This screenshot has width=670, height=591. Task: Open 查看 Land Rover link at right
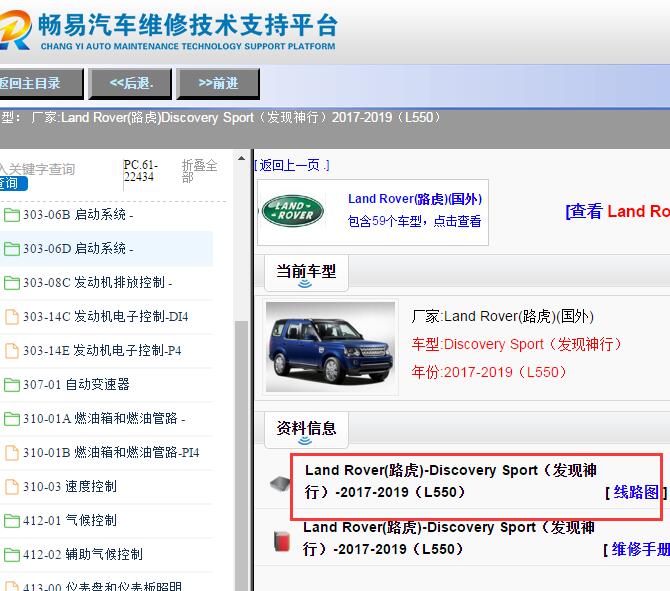point(617,211)
